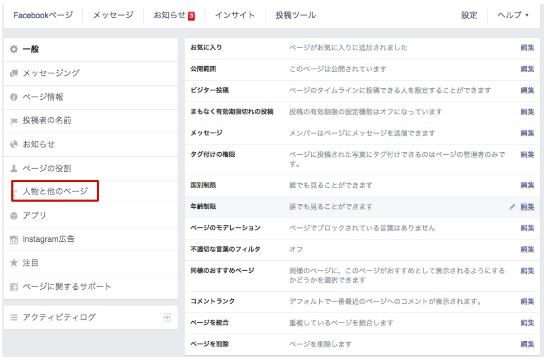This screenshot has height=361, width=544.
Task: Click 編集 for コメントランク row
Action: [x=527, y=301]
